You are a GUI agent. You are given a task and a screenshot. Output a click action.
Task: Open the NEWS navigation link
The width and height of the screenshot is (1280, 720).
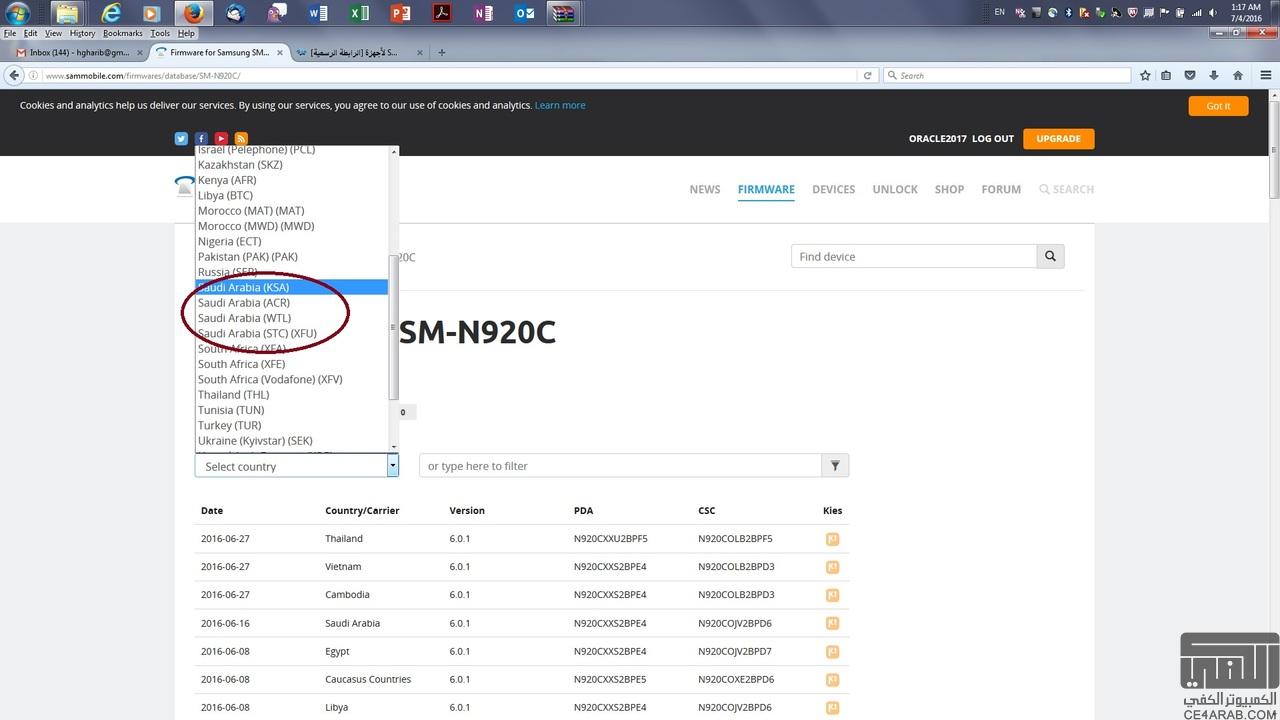(x=705, y=189)
